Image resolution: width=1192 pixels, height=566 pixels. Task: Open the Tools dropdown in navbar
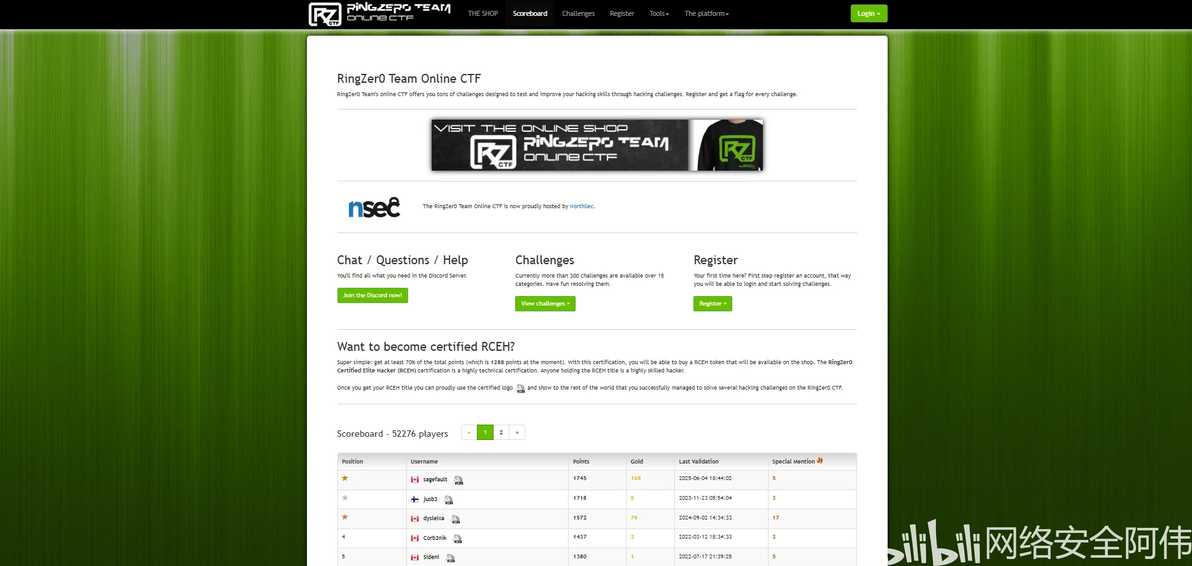click(x=659, y=14)
